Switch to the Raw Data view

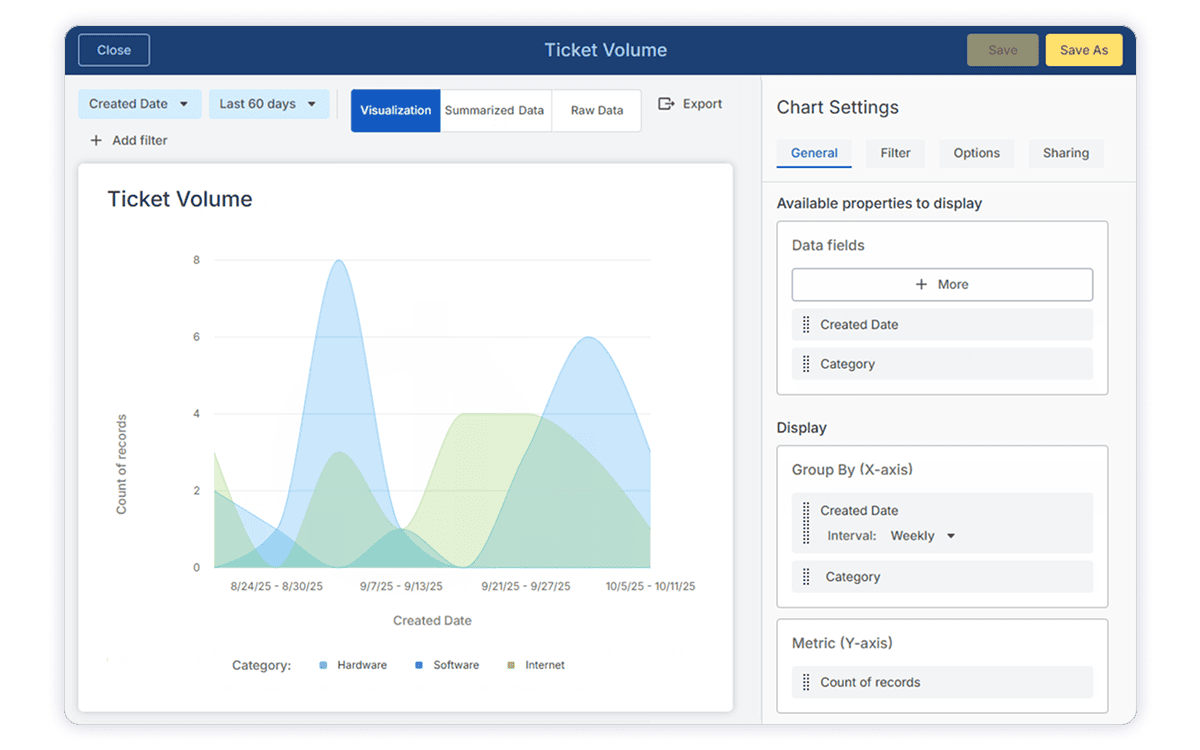point(597,111)
